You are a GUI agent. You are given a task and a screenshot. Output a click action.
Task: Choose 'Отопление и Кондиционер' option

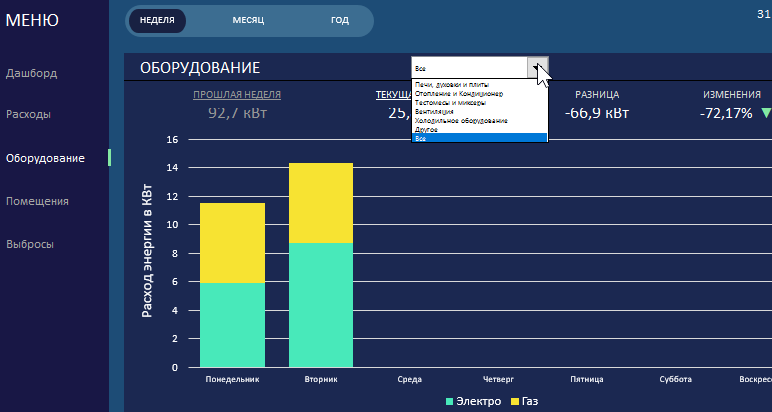[x=458, y=94]
